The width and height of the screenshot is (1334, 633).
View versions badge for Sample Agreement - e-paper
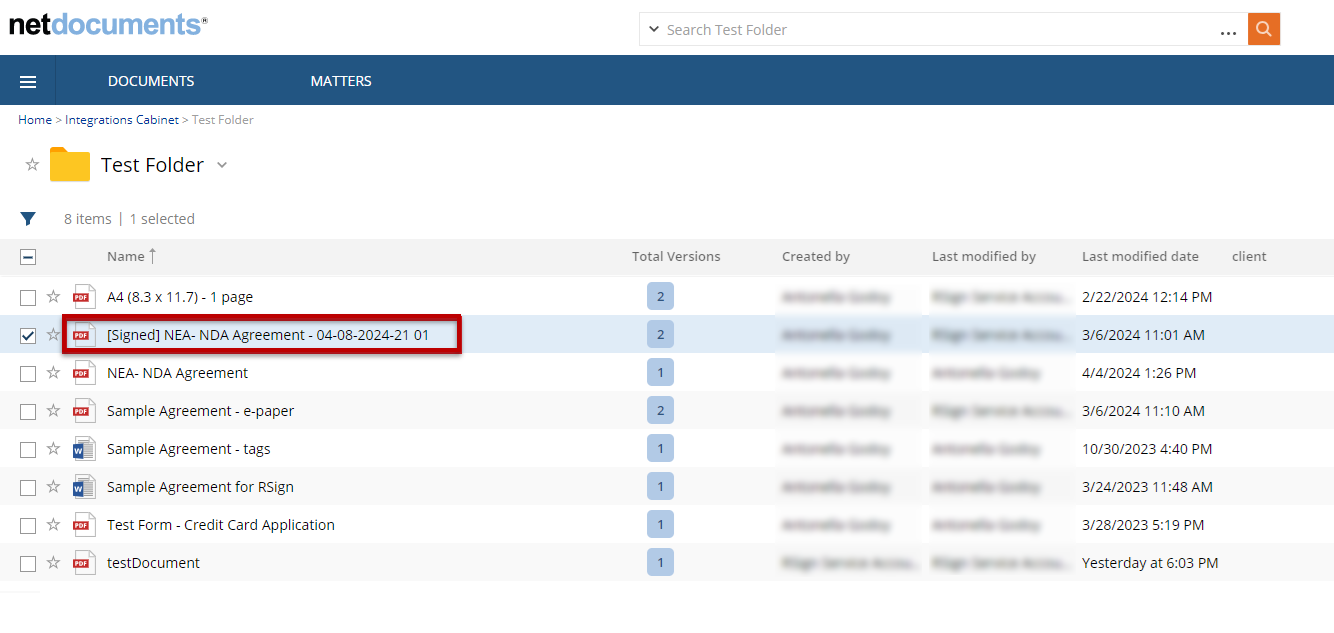(660, 410)
